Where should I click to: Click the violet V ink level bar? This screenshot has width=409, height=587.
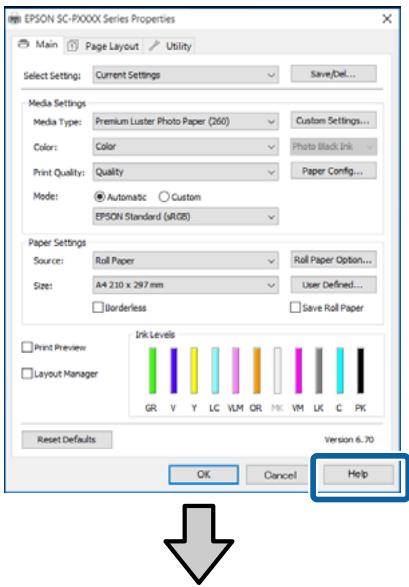[174, 371]
